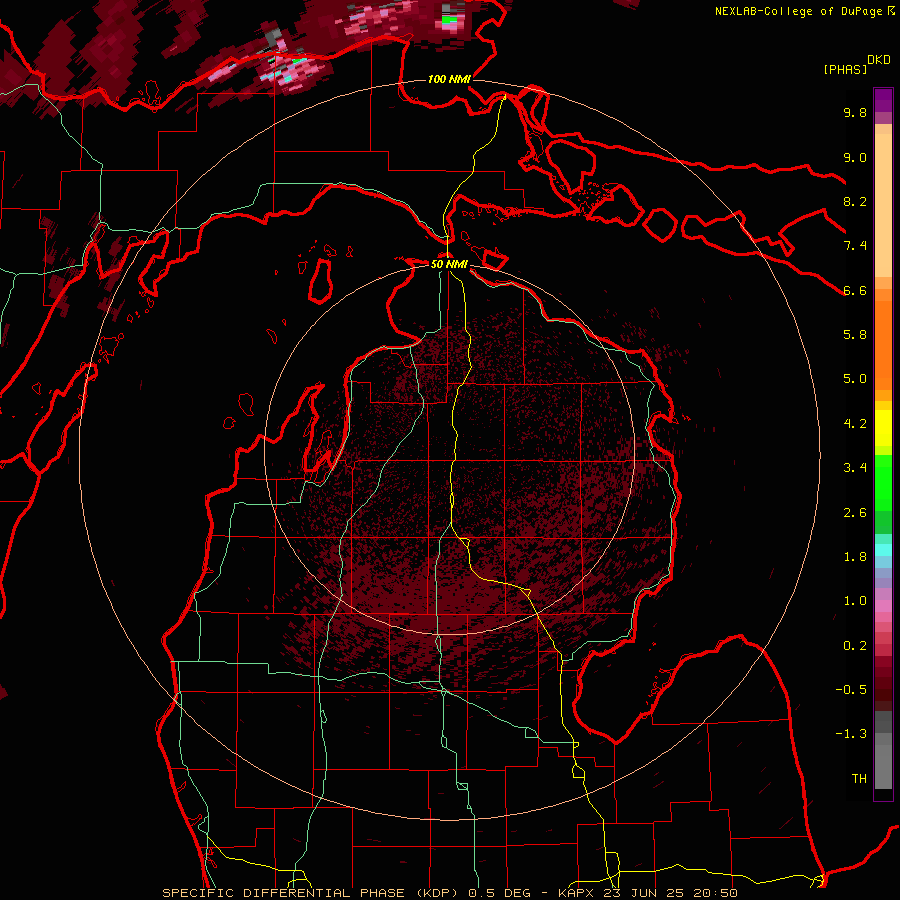The width and height of the screenshot is (900, 900).
Task: Click the KAPX 23 JUN 25 20:50 timestamp
Action: 647,893
